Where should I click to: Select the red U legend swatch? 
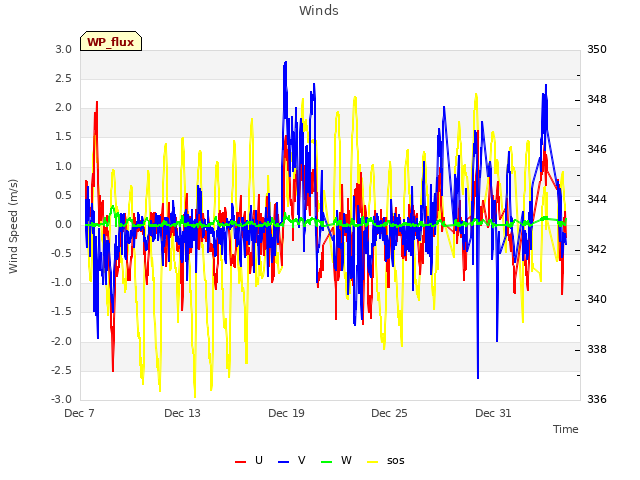(x=240, y=462)
